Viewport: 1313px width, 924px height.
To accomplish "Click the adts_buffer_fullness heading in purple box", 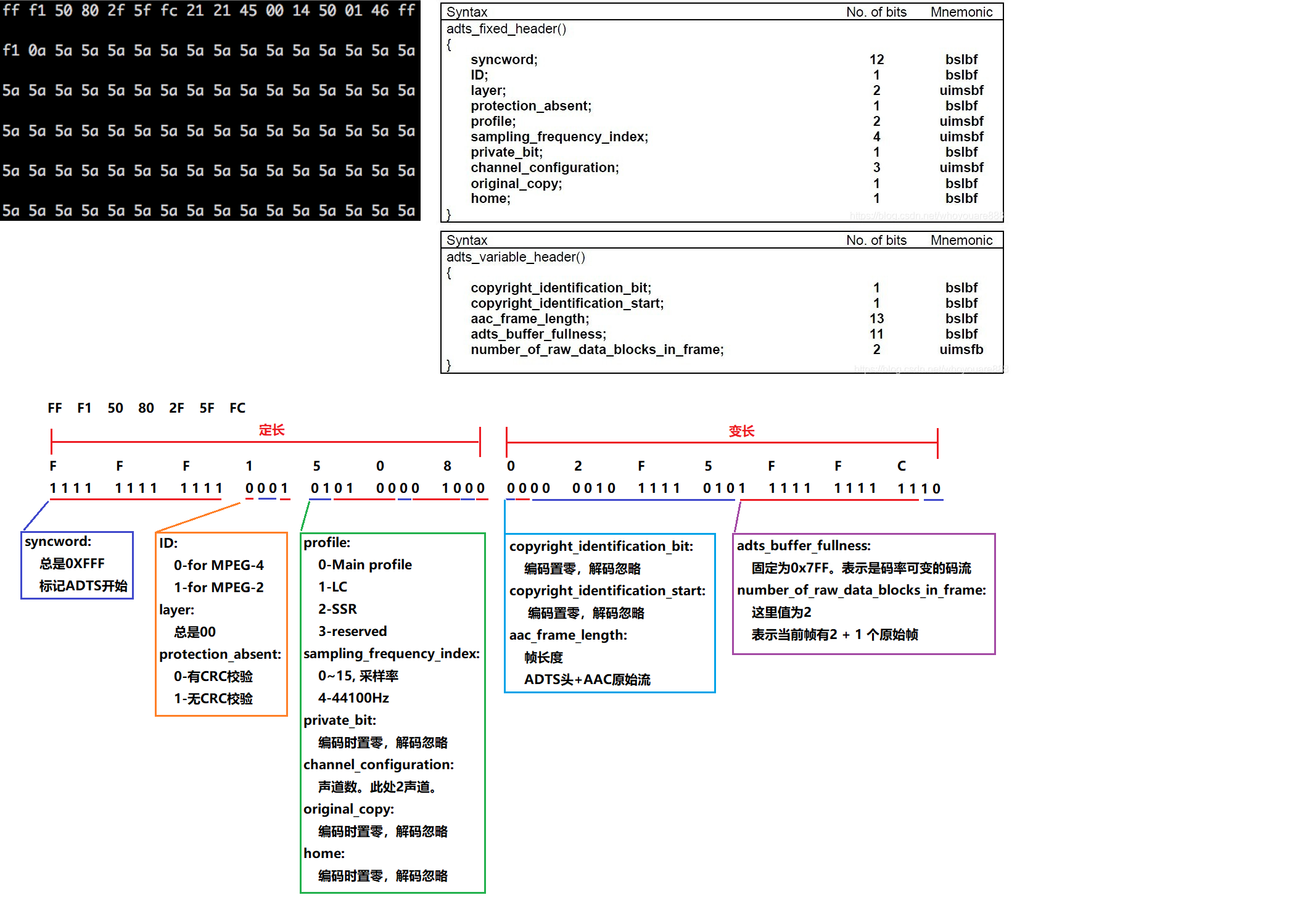I will 804,545.
